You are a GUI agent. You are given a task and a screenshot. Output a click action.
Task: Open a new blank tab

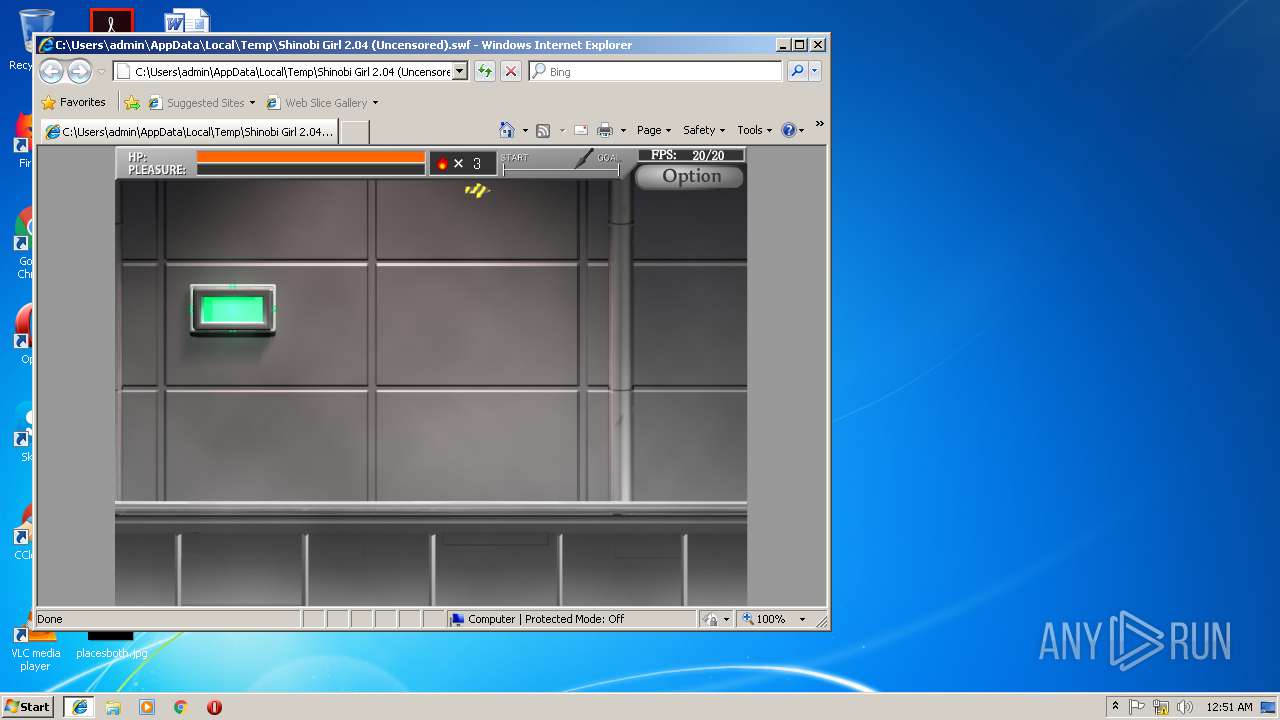(x=355, y=131)
